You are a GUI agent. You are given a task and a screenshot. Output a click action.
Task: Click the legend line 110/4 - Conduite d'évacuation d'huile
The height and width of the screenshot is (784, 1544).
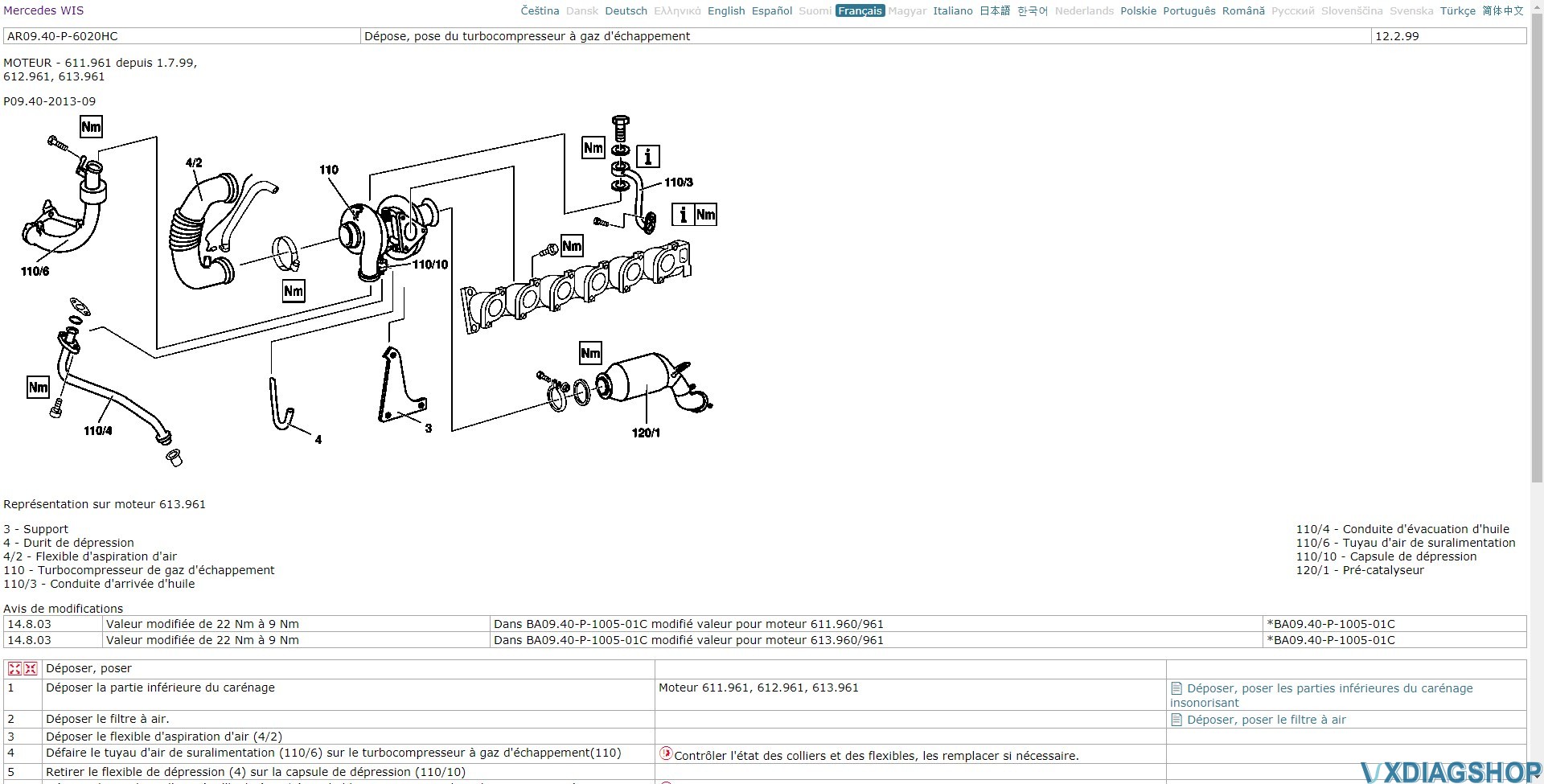1402,529
